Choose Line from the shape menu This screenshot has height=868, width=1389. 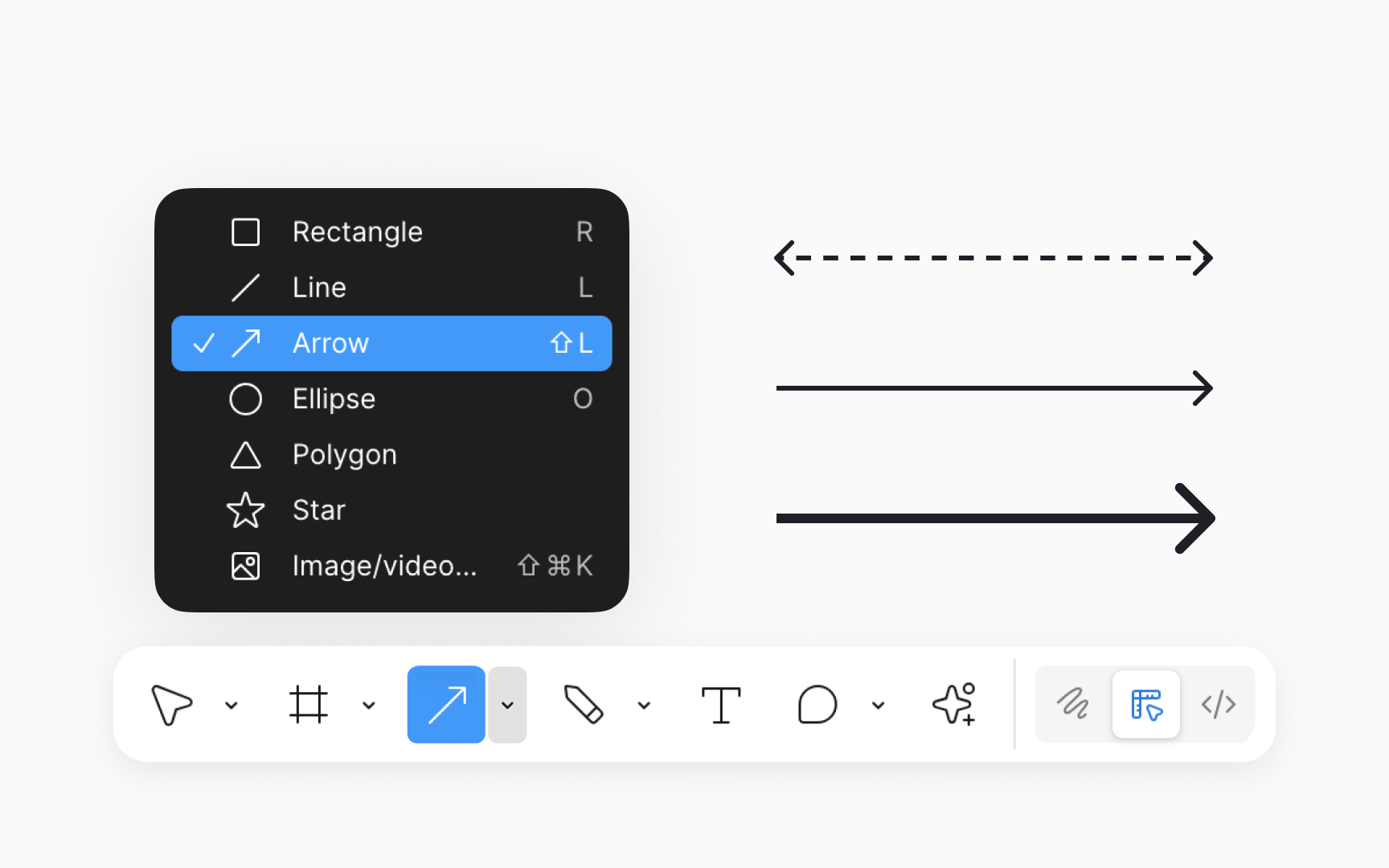tap(391, 288)
